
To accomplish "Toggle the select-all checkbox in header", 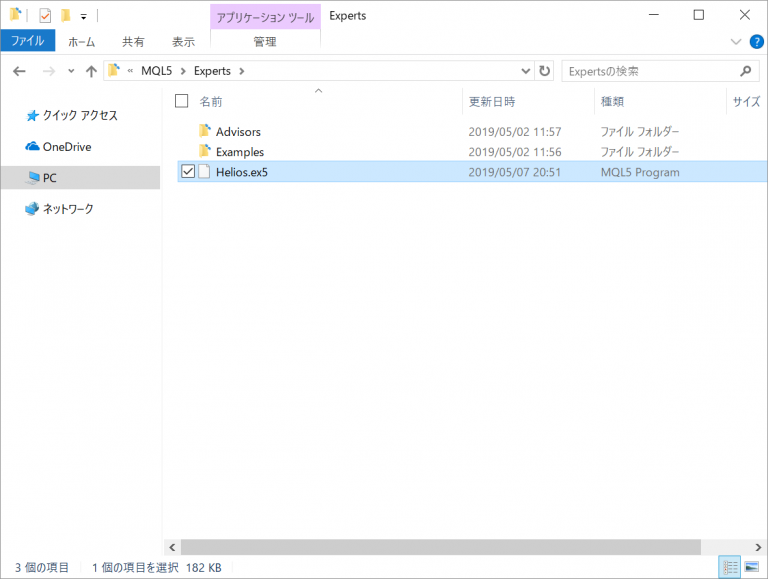I will tap(181, 101).
